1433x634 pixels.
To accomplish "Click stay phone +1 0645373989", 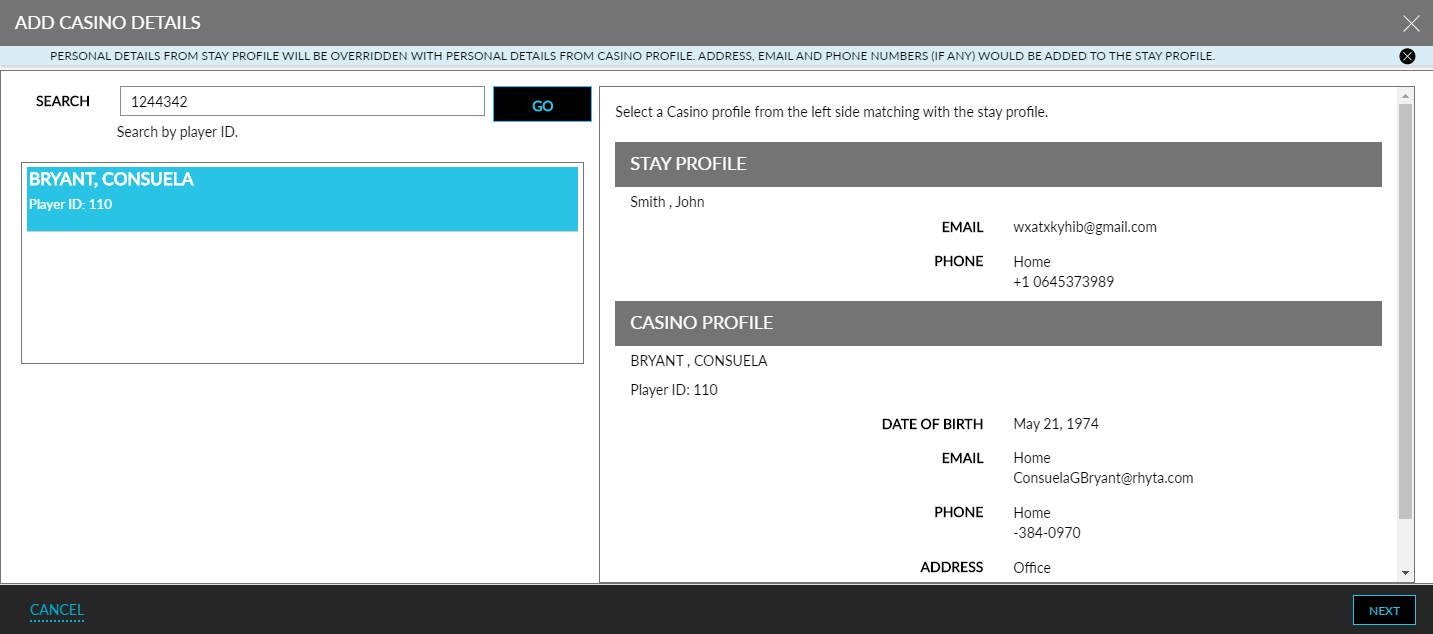I will point(1063,282).
